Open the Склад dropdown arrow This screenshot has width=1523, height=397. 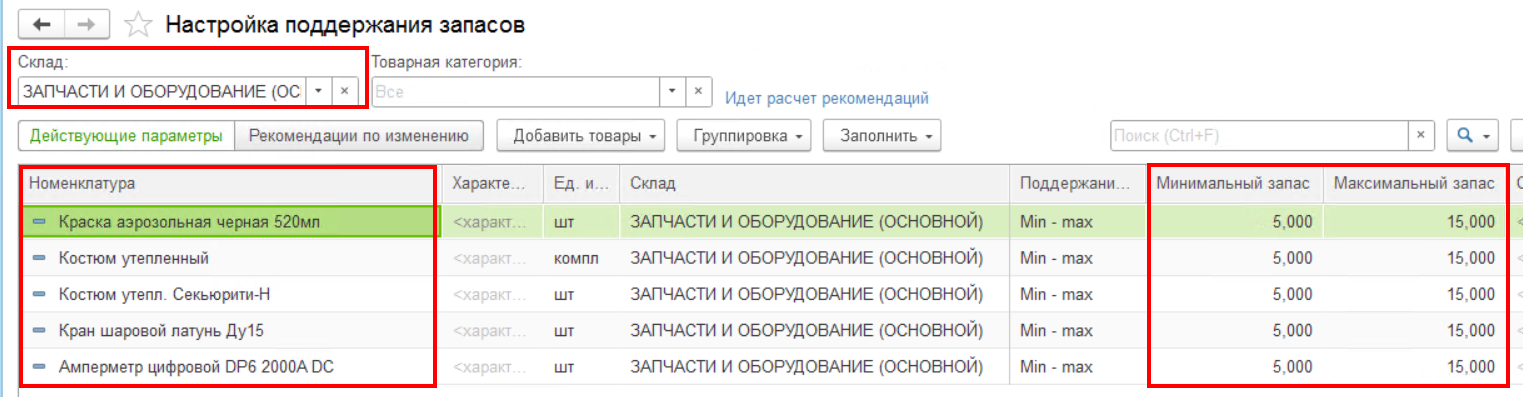click(x=318, y=90)
